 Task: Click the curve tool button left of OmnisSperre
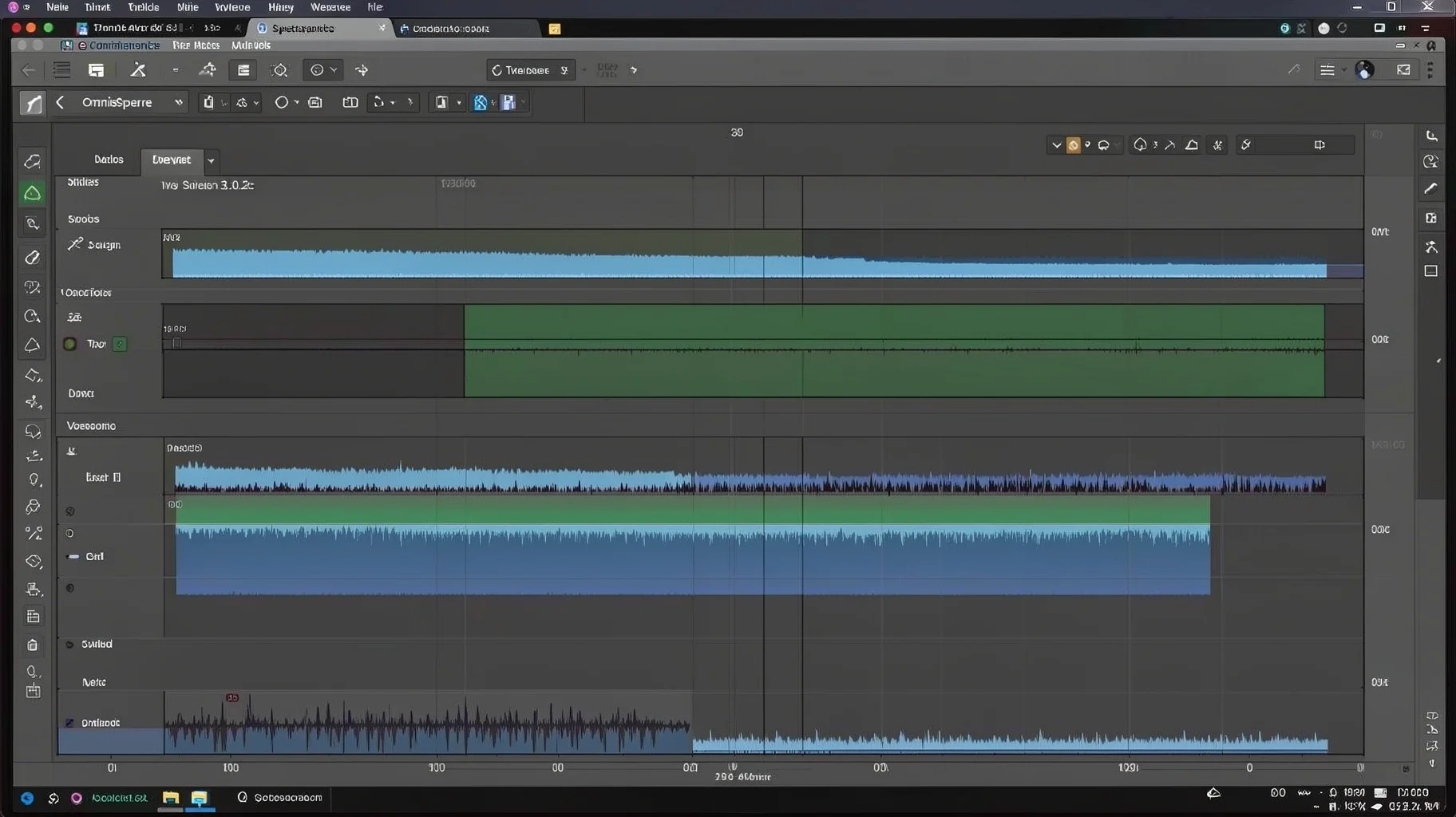pyautogui.click(x=31, y=103)
